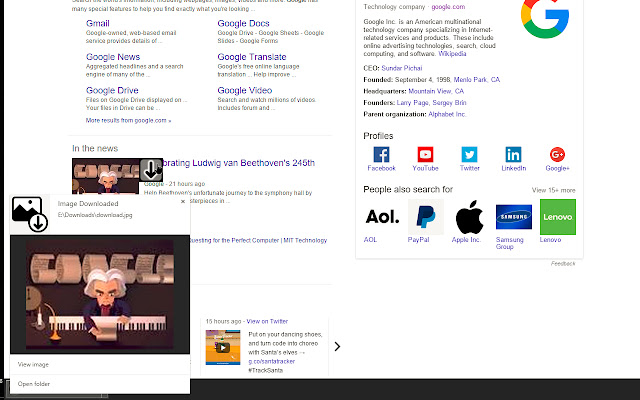Image resolution: width=640 pixels, height=400 pixels.
Task: Close the Image Downloaded notification
Action: coord(183,202)
